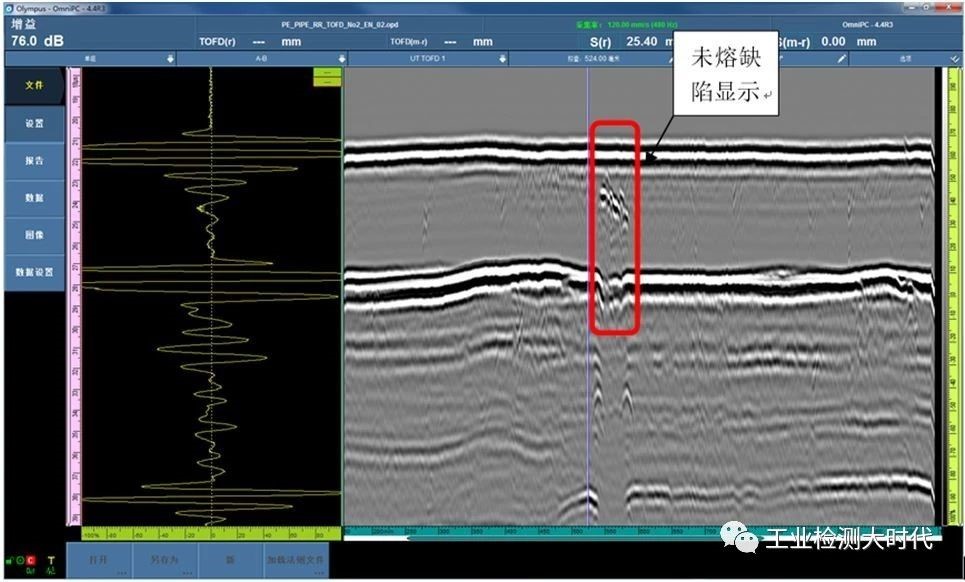
Task: Click the green lock status icon
Action: (9, 560)
